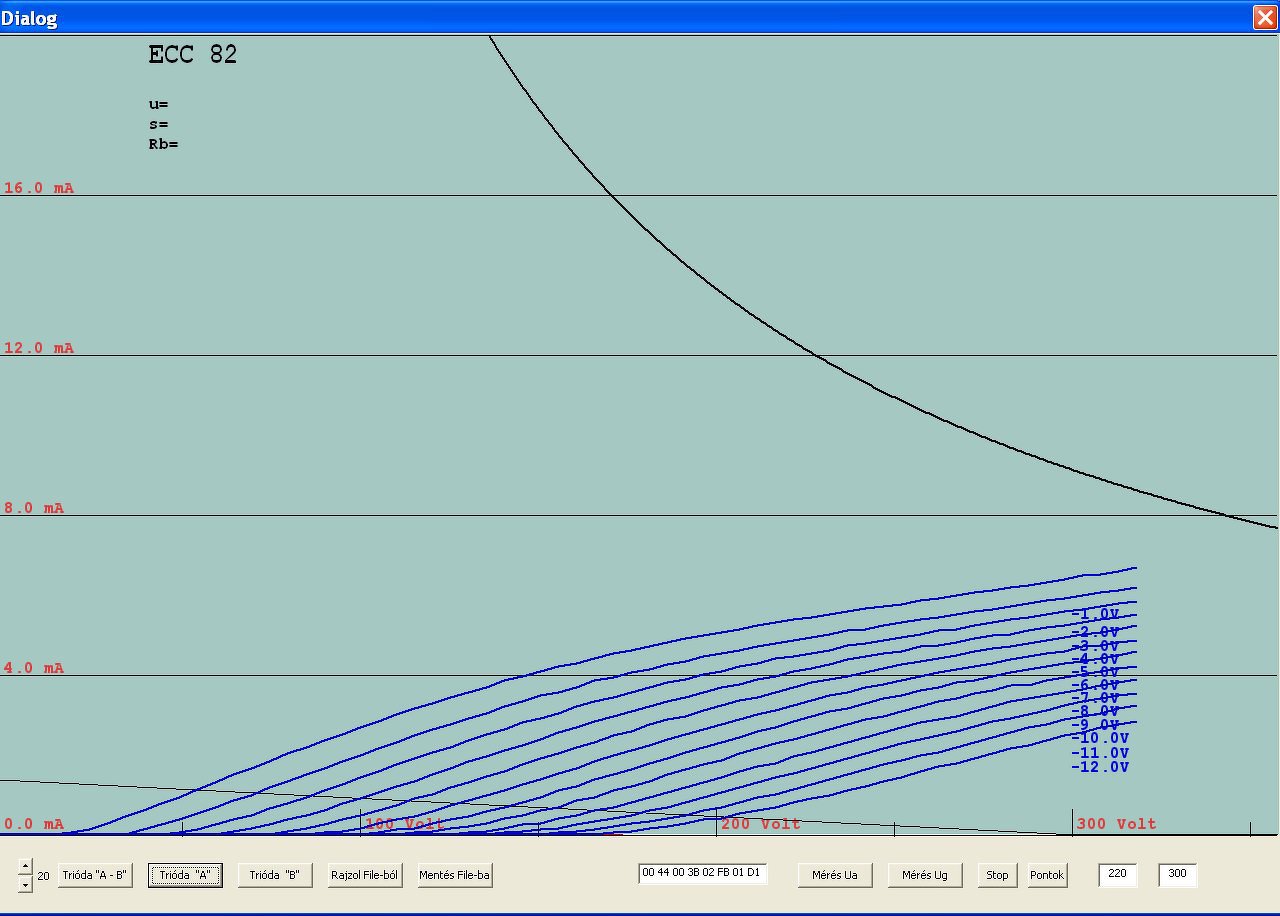The image size is (1280, 916).
Task: Click the -5.0V curve label
Action: [x=1095, y=672]
